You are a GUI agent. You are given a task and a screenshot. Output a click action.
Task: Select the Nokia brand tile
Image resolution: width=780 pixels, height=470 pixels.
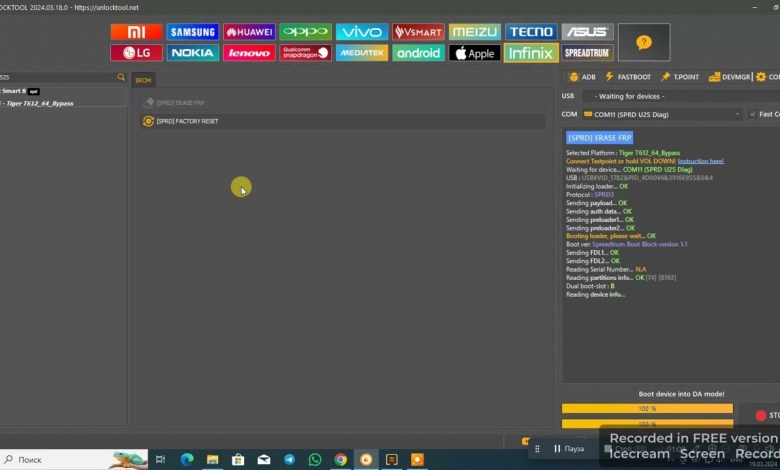(x=193, y=53)
